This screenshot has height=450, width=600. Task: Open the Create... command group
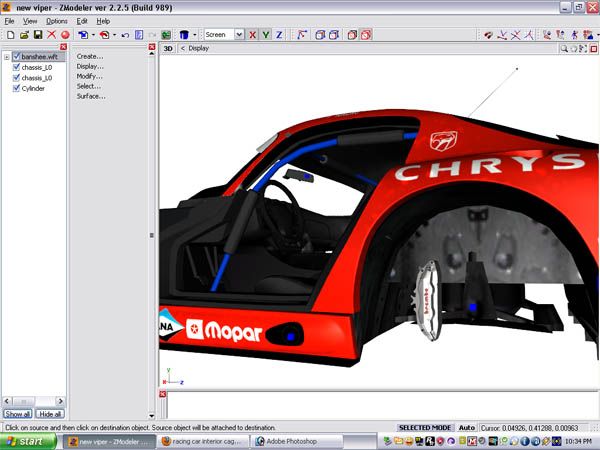pyautogui.click(x=90, y=56)
